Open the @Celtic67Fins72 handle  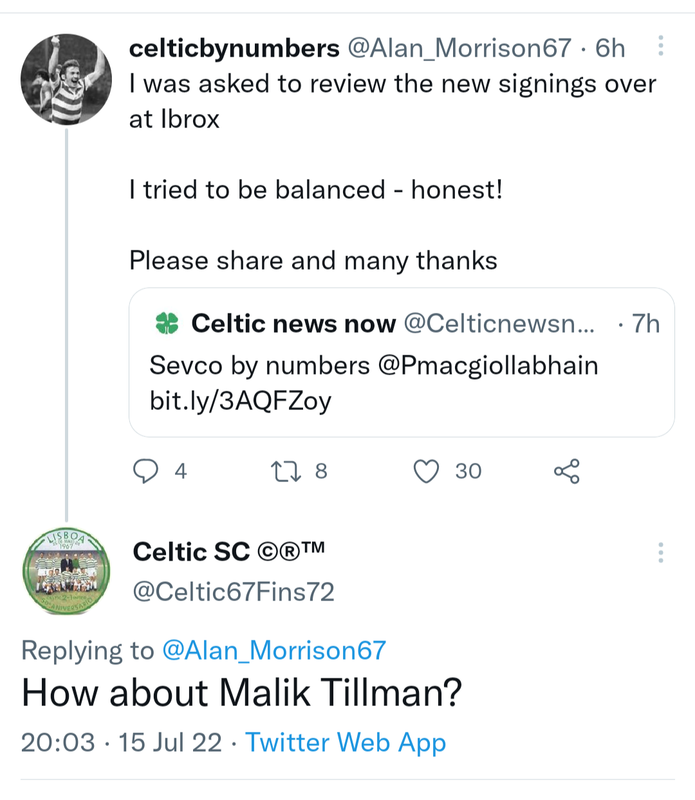pos(234,592)
